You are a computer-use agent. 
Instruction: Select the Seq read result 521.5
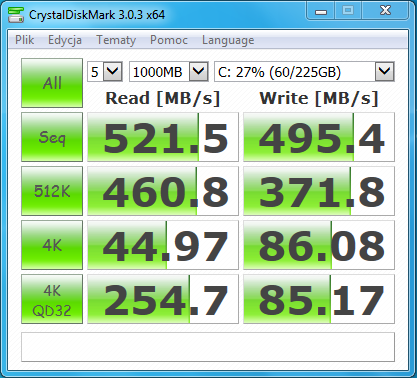point(163,137)
